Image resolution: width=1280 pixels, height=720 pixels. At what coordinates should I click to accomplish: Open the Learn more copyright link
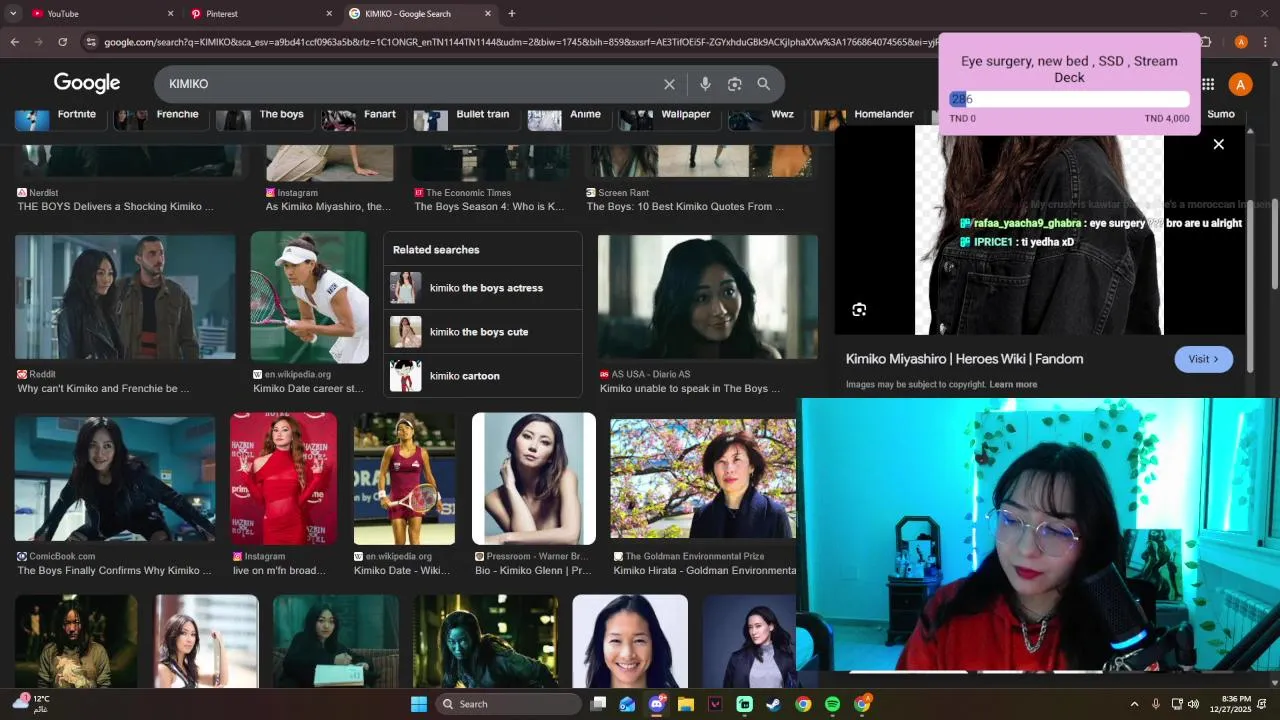[x=1013, y=385]
